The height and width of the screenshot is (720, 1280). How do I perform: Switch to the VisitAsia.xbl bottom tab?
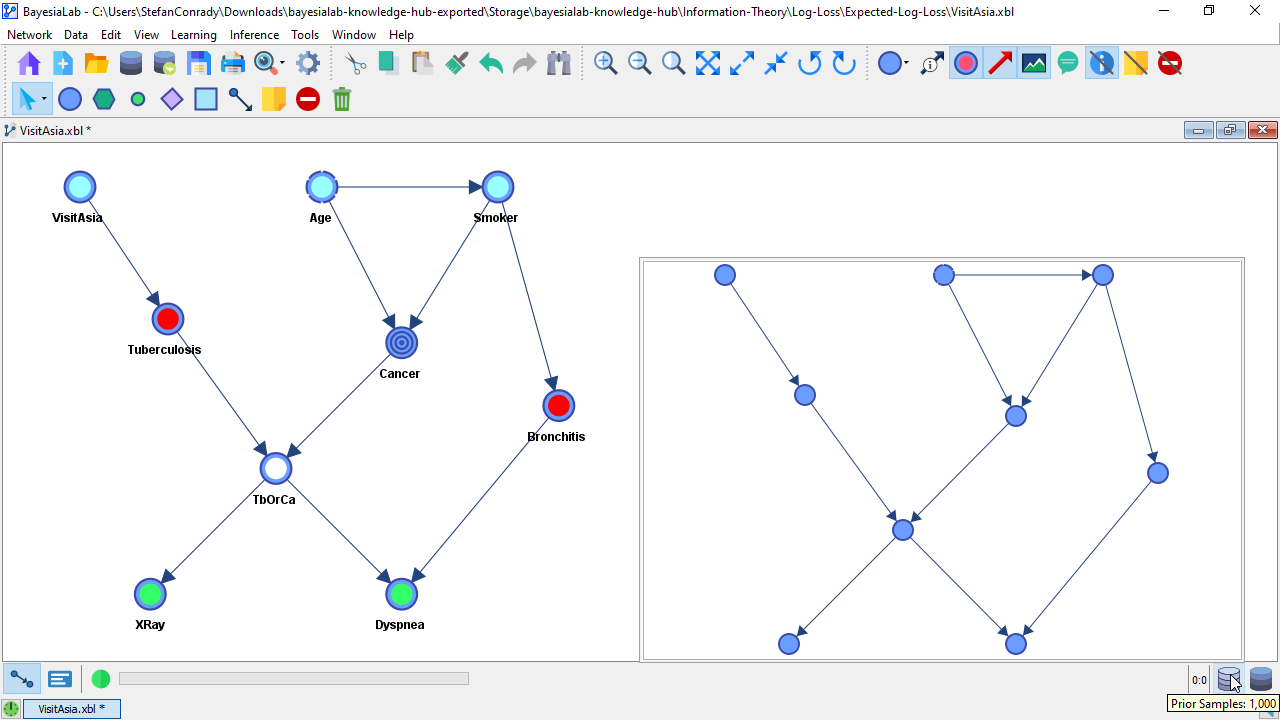(x=70, y=709)
